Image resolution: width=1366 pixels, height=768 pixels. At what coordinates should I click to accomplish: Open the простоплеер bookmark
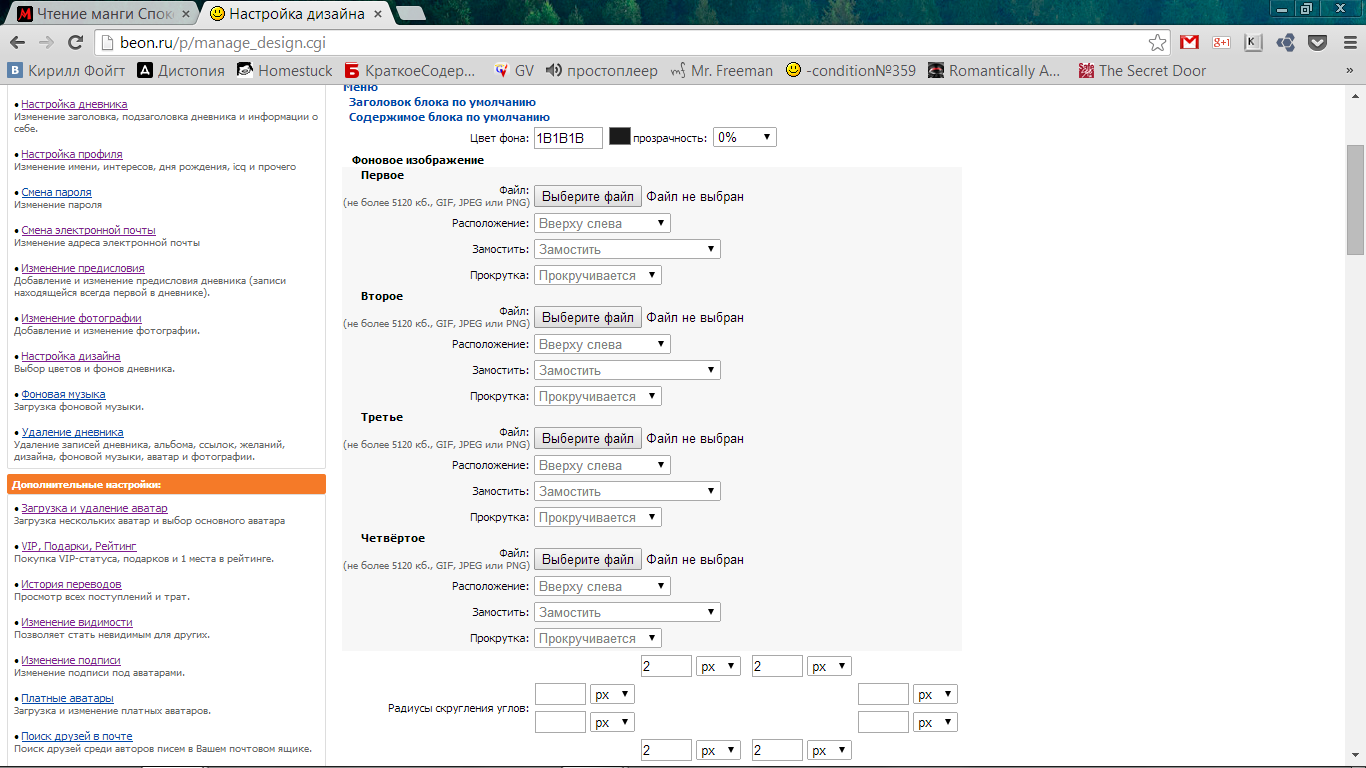602,71
